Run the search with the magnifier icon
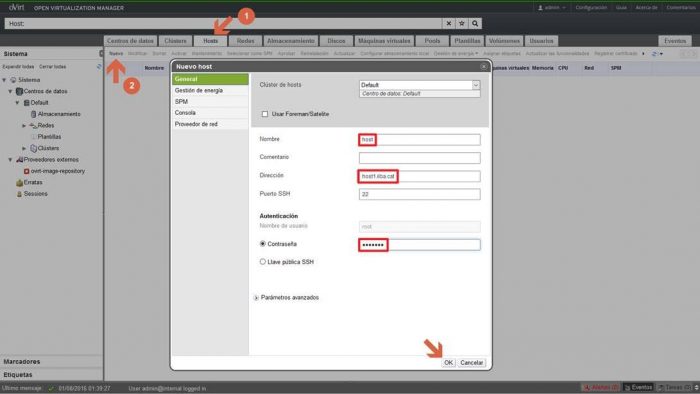This screenshot has height=394, width=700. click(x=475, y=24)
